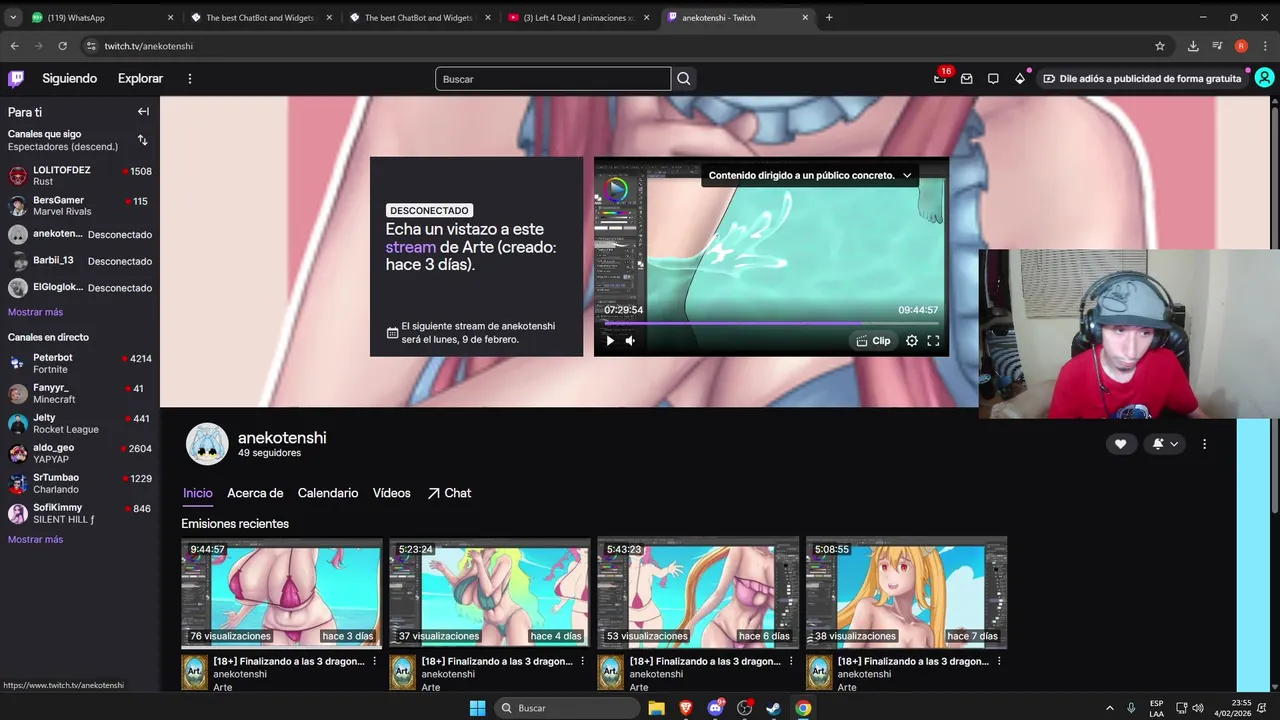The width and height of the screenshot is (1280, 720).
Task: Open BersGamer channel in sidebar
Action: tap(80, 206)
